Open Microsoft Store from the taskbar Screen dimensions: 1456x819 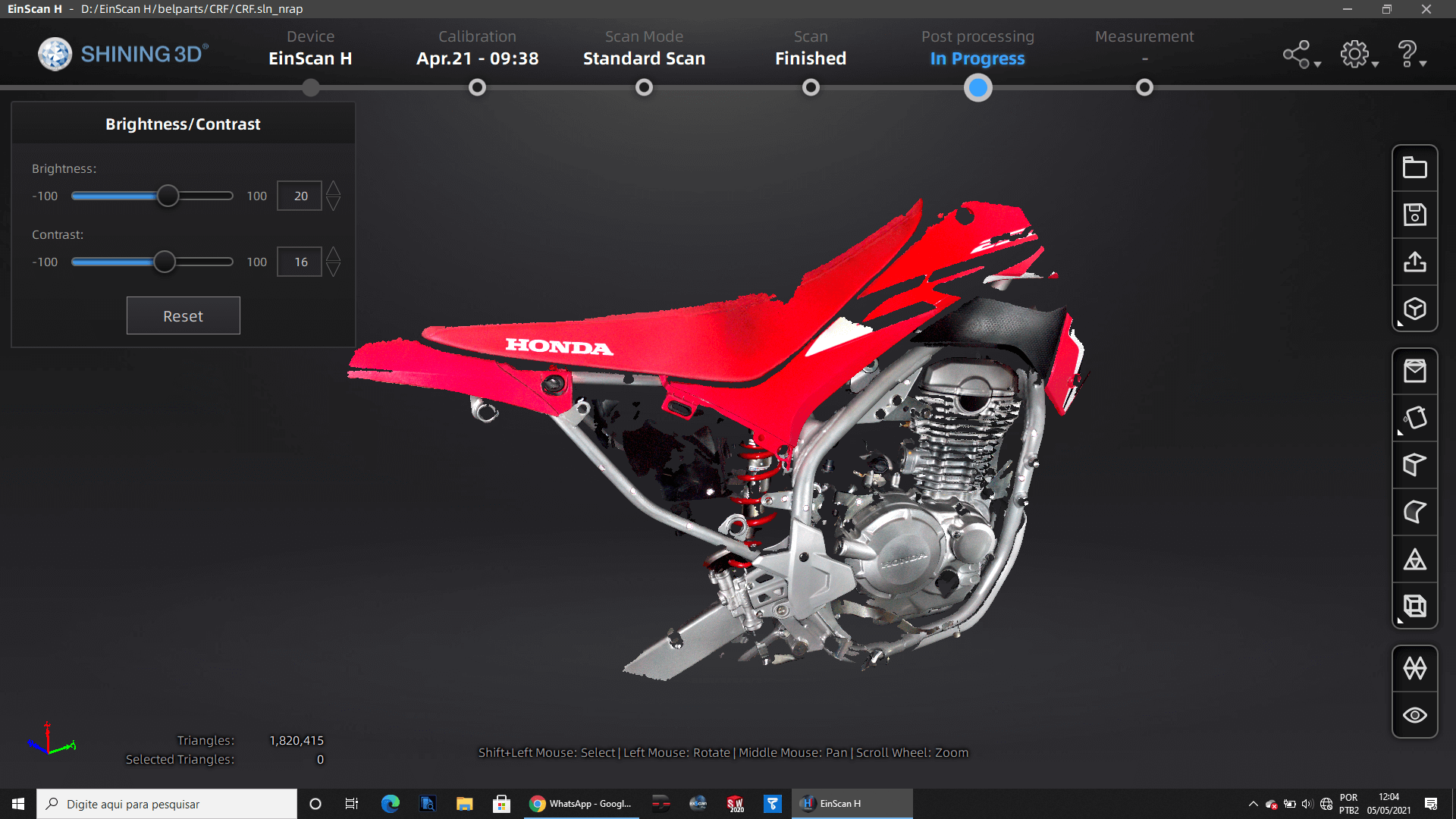click(501, 804)
